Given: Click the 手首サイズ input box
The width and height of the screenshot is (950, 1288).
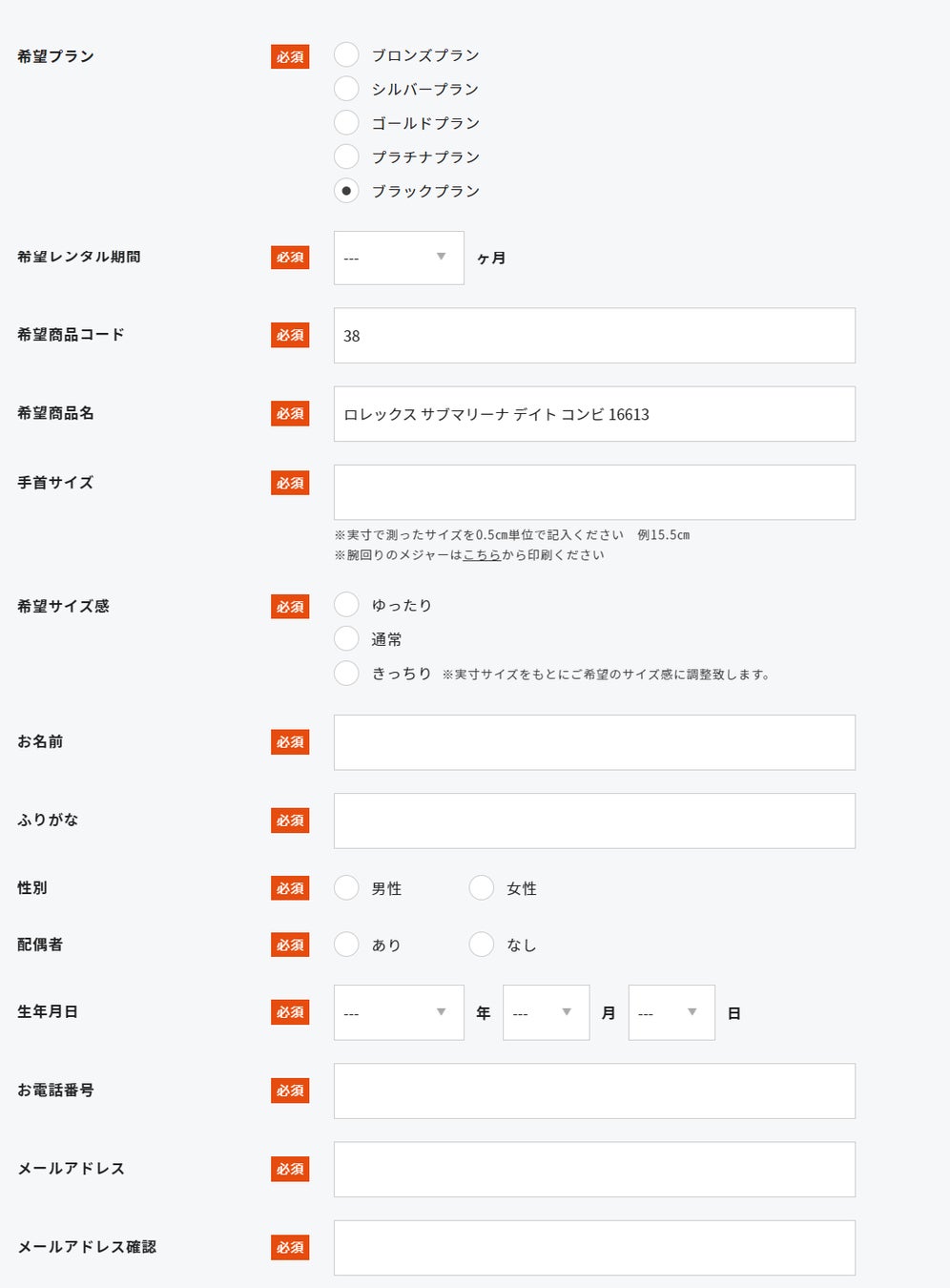Looking at the screenshot, I should pyautogui.click(x=594, y=492).
